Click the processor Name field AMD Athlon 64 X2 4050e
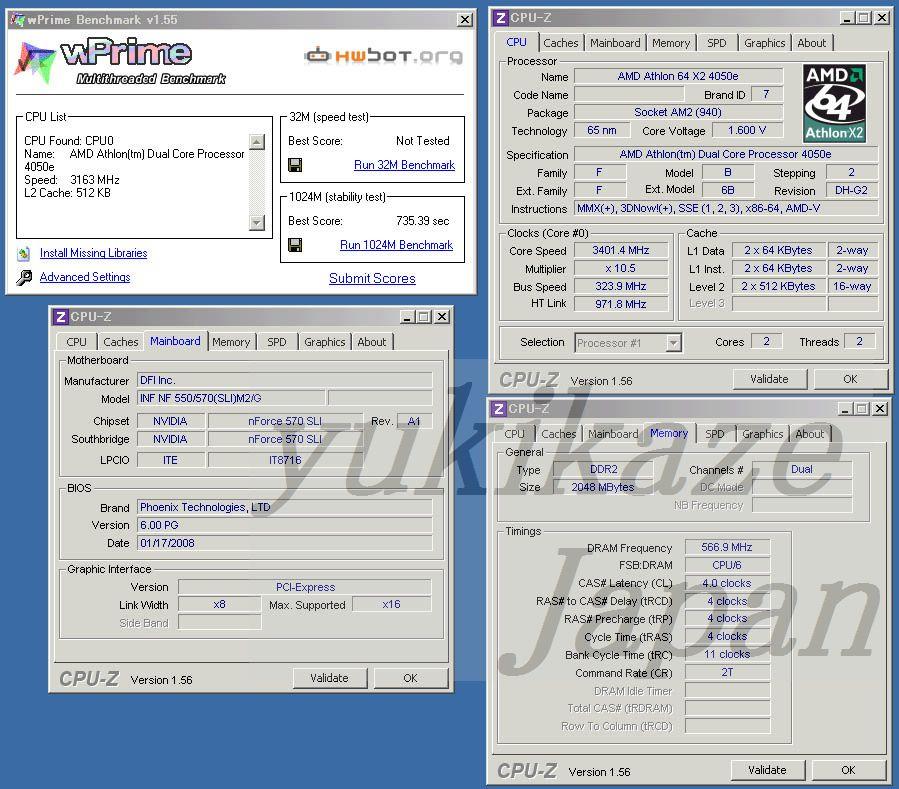The image size is (899, 789). (x=678, y=76)
